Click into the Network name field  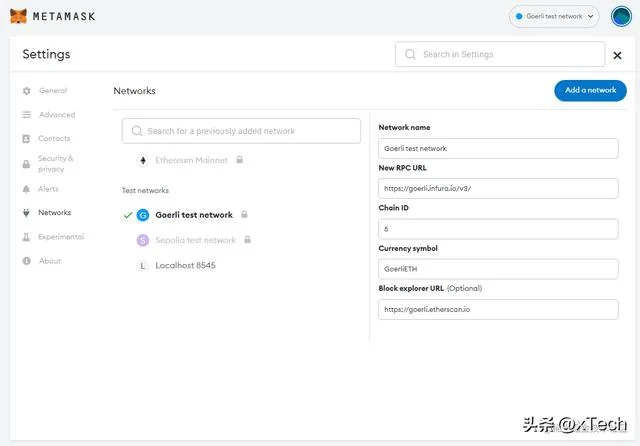(x=498, y=149)
